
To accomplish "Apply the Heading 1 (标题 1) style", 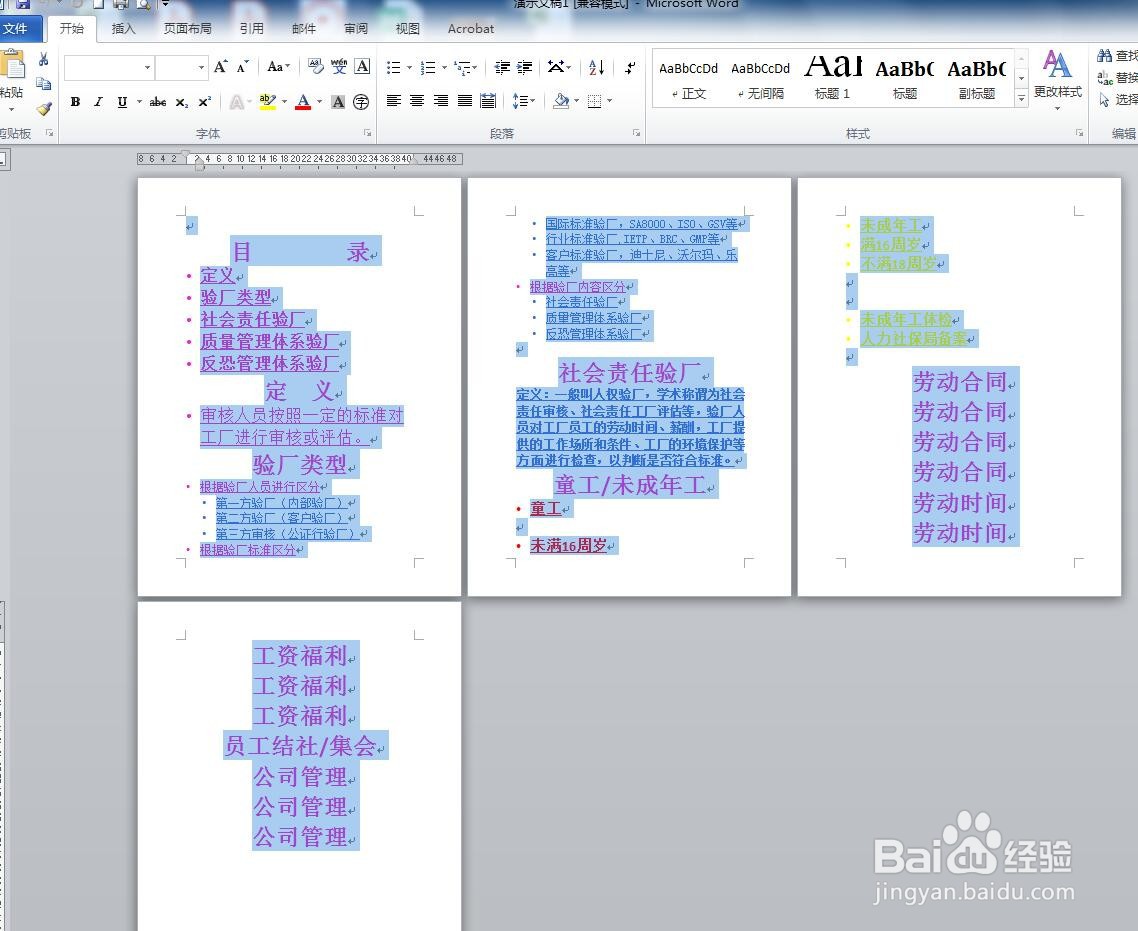I will pyautogui.click(x=832, y=78).
